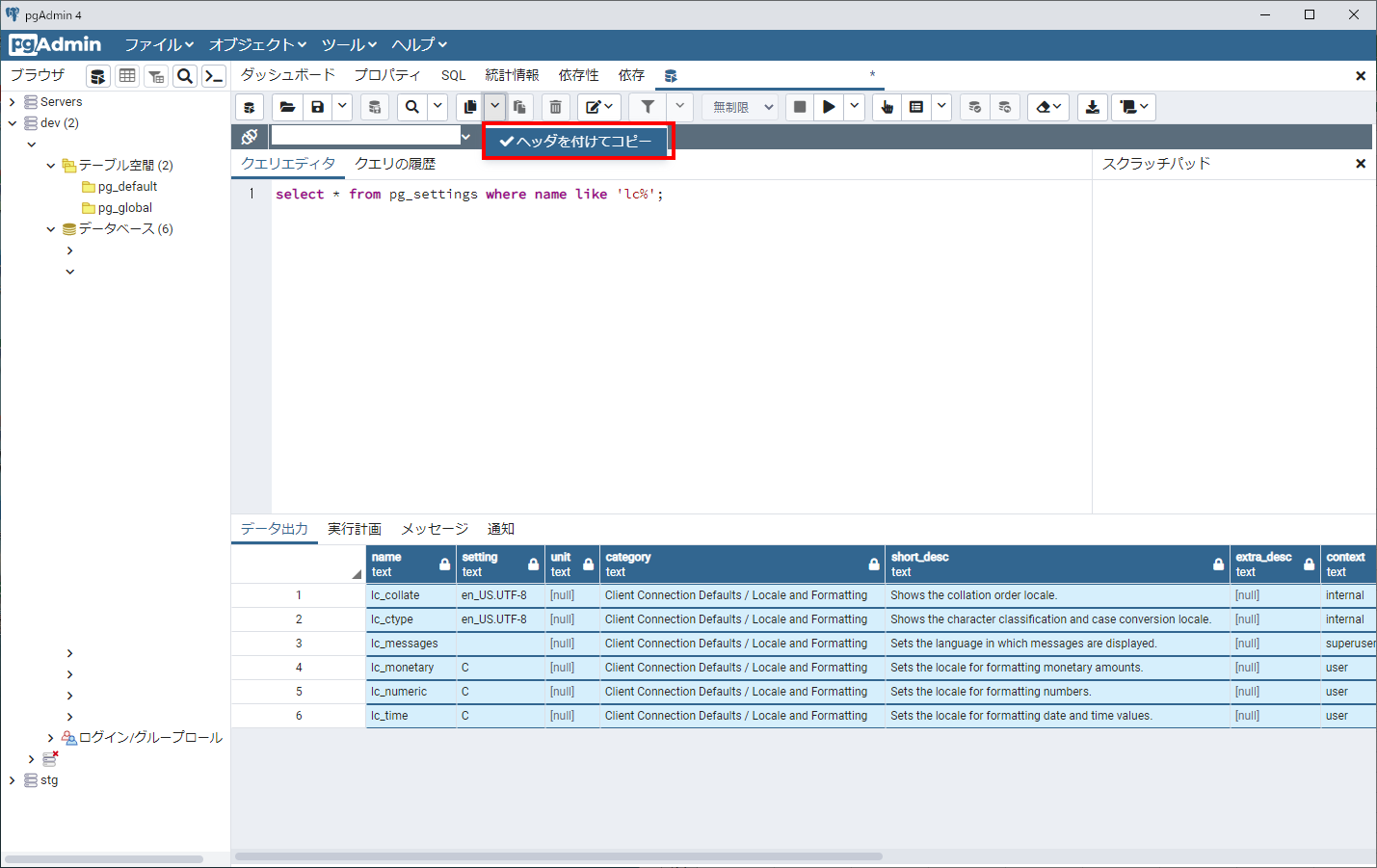Click the Open File folder icon
The width and height of the screenshot is (1377, 868).
(287, 107)
